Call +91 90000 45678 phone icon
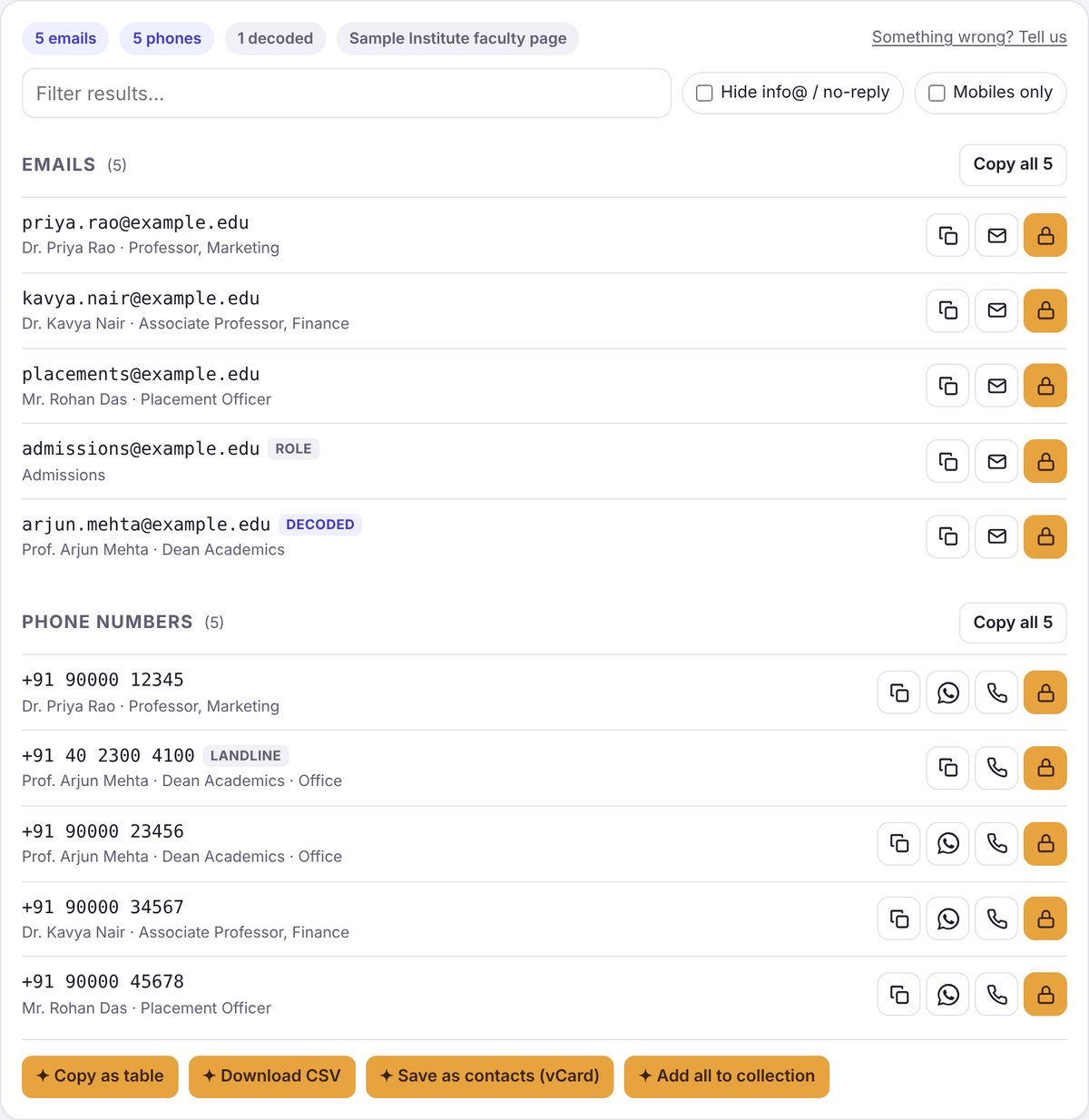Image resolution: width=1089 pixels, height=1120 pixels. click(997, 995)
